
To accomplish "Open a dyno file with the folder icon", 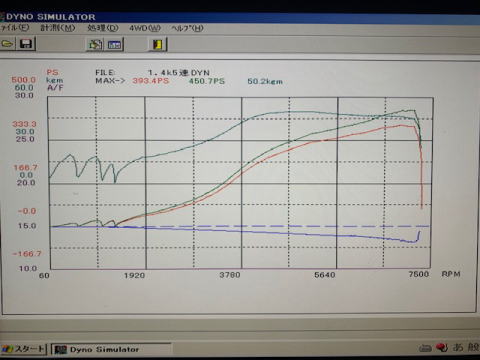I will [7, 44].
